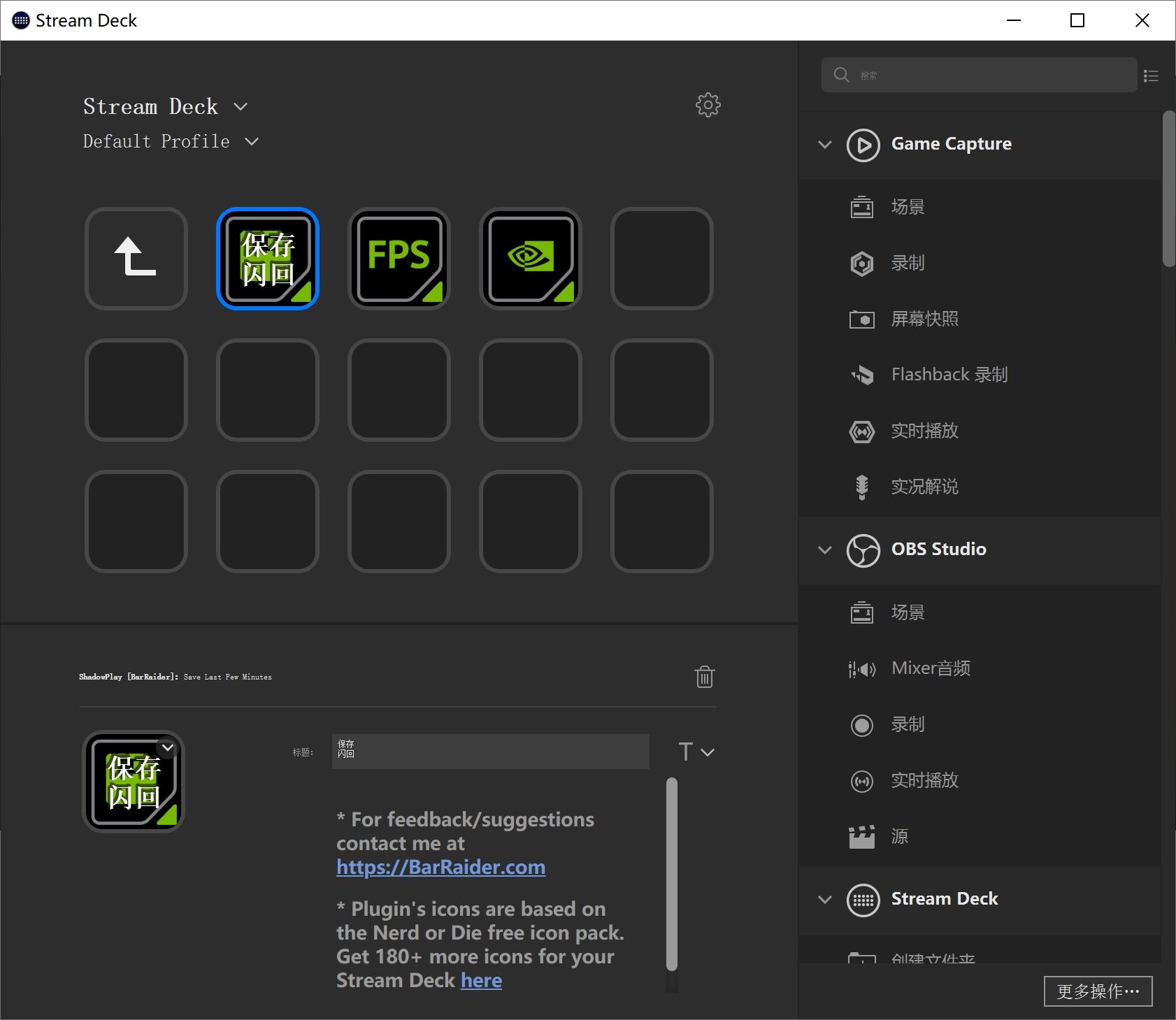This screenshot has width=1176, height=1020.
Task: Open the Default Profile dropdown
Action: tap(171, 141)
